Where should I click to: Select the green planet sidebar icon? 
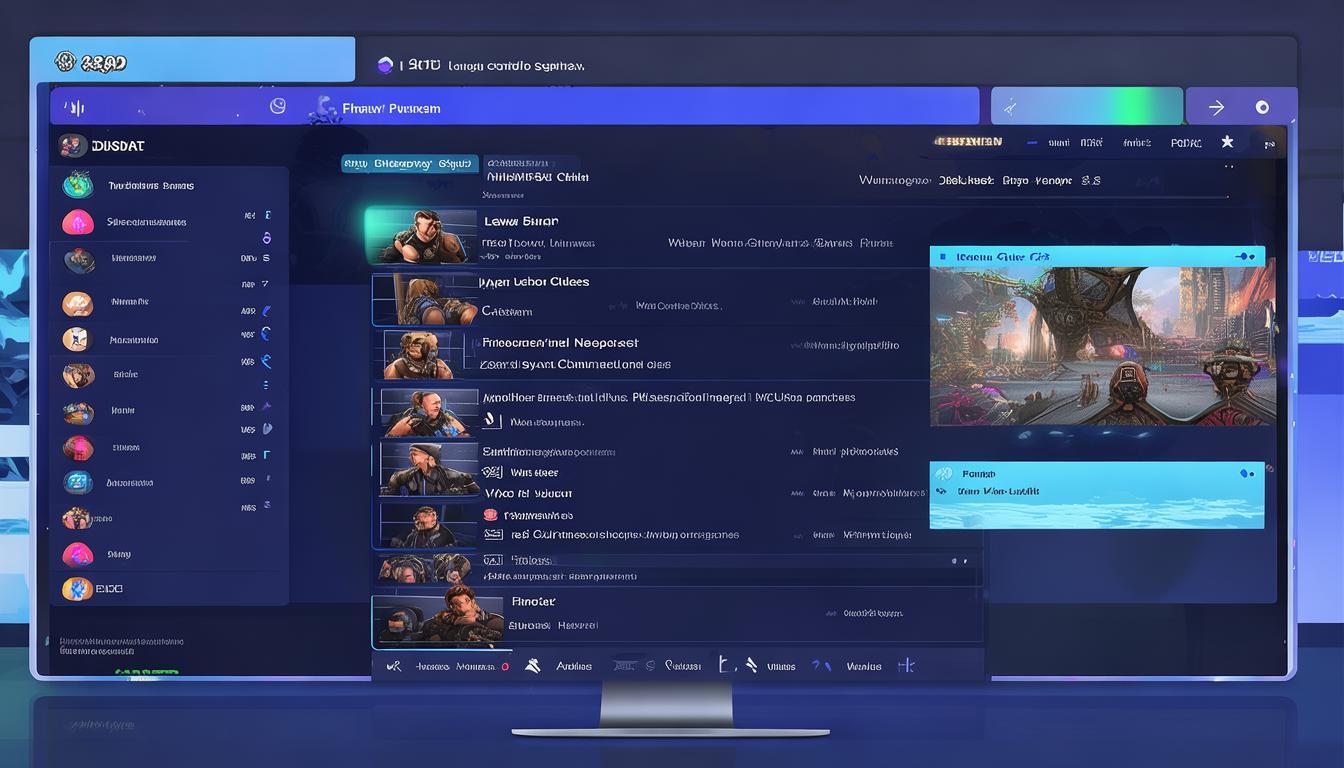[x=78, y=185]
